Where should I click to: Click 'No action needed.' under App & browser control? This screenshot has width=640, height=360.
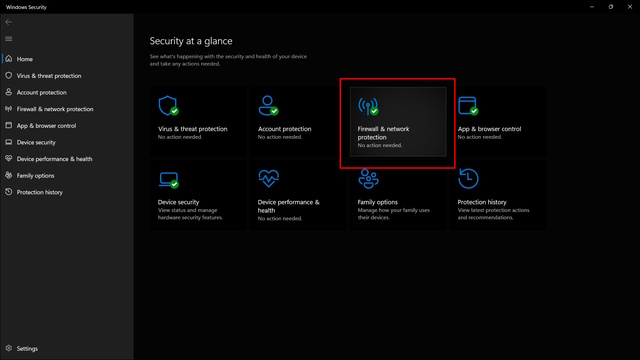pos(480,137)
